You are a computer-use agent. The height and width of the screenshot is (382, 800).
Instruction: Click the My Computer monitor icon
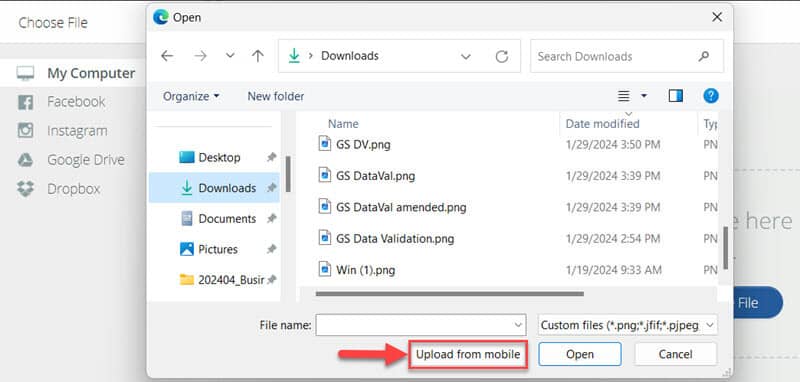25,73
